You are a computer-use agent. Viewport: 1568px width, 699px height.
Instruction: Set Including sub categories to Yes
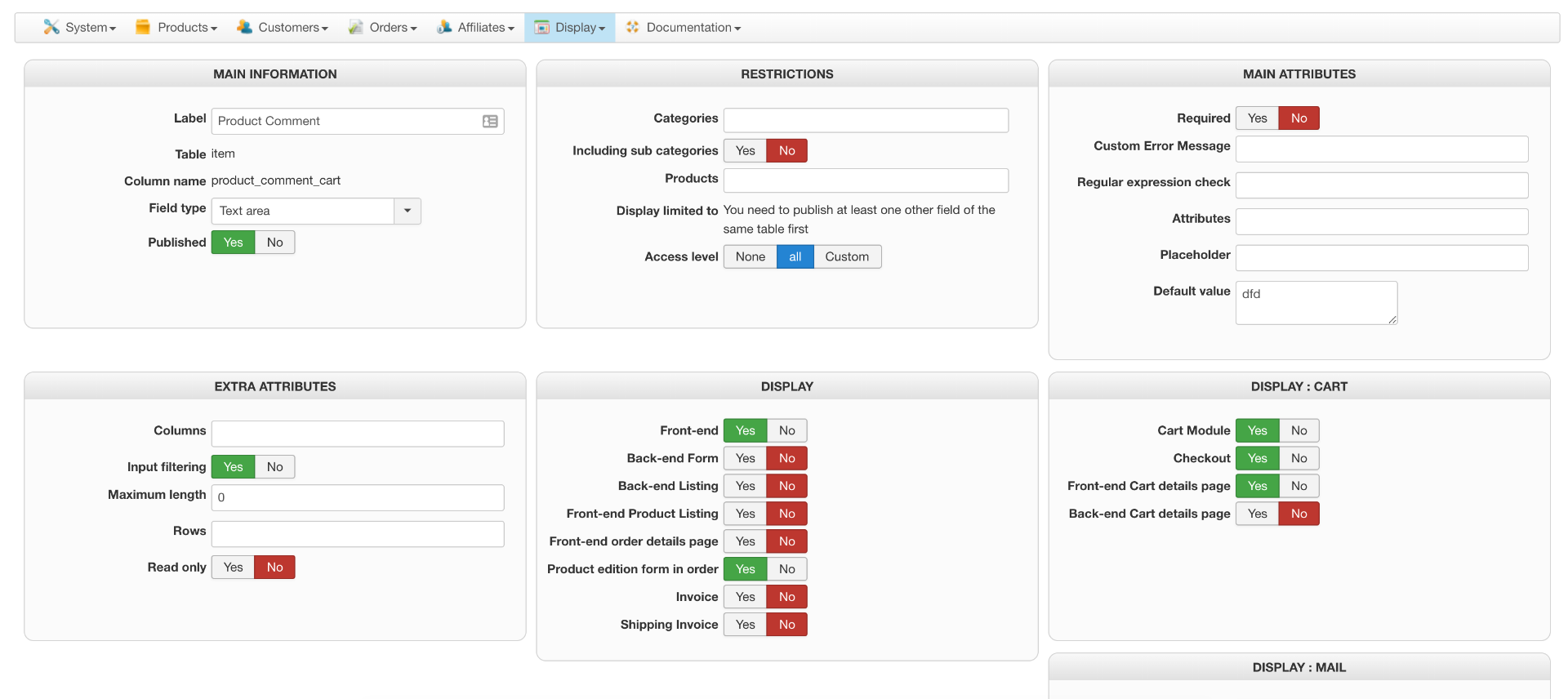click(x=746, y=150)
